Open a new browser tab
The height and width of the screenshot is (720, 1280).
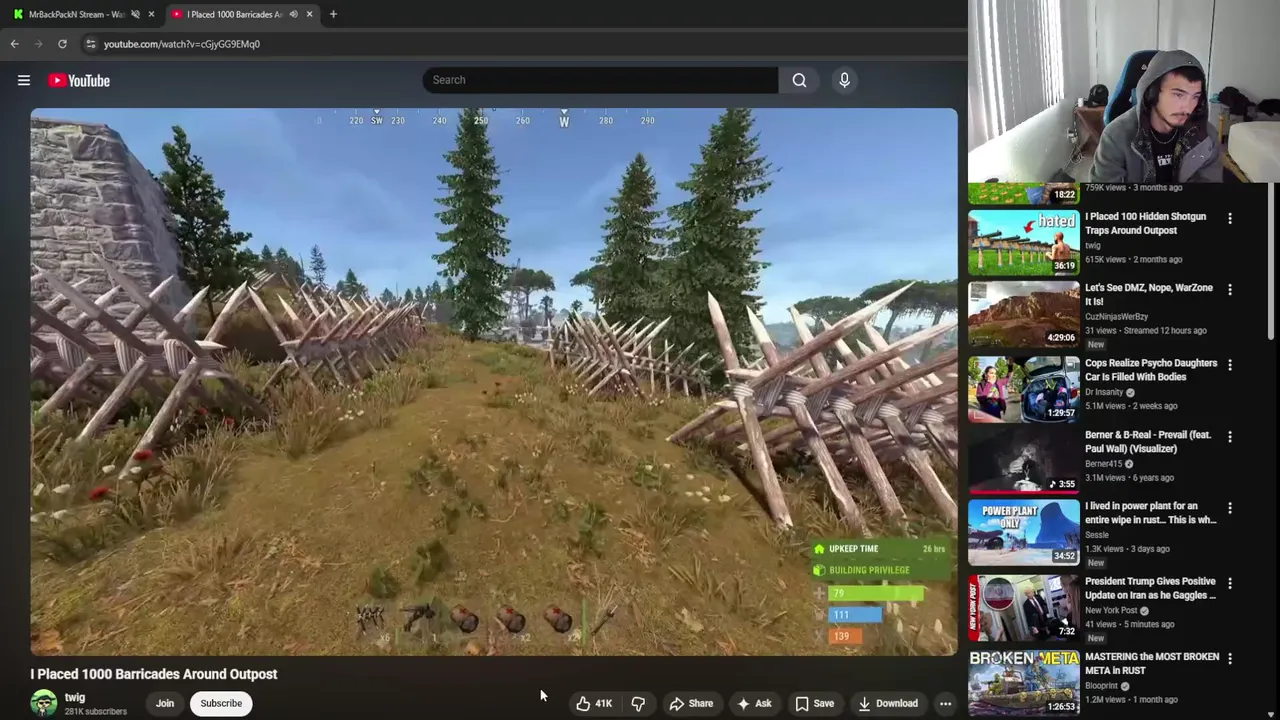(333, 14)
